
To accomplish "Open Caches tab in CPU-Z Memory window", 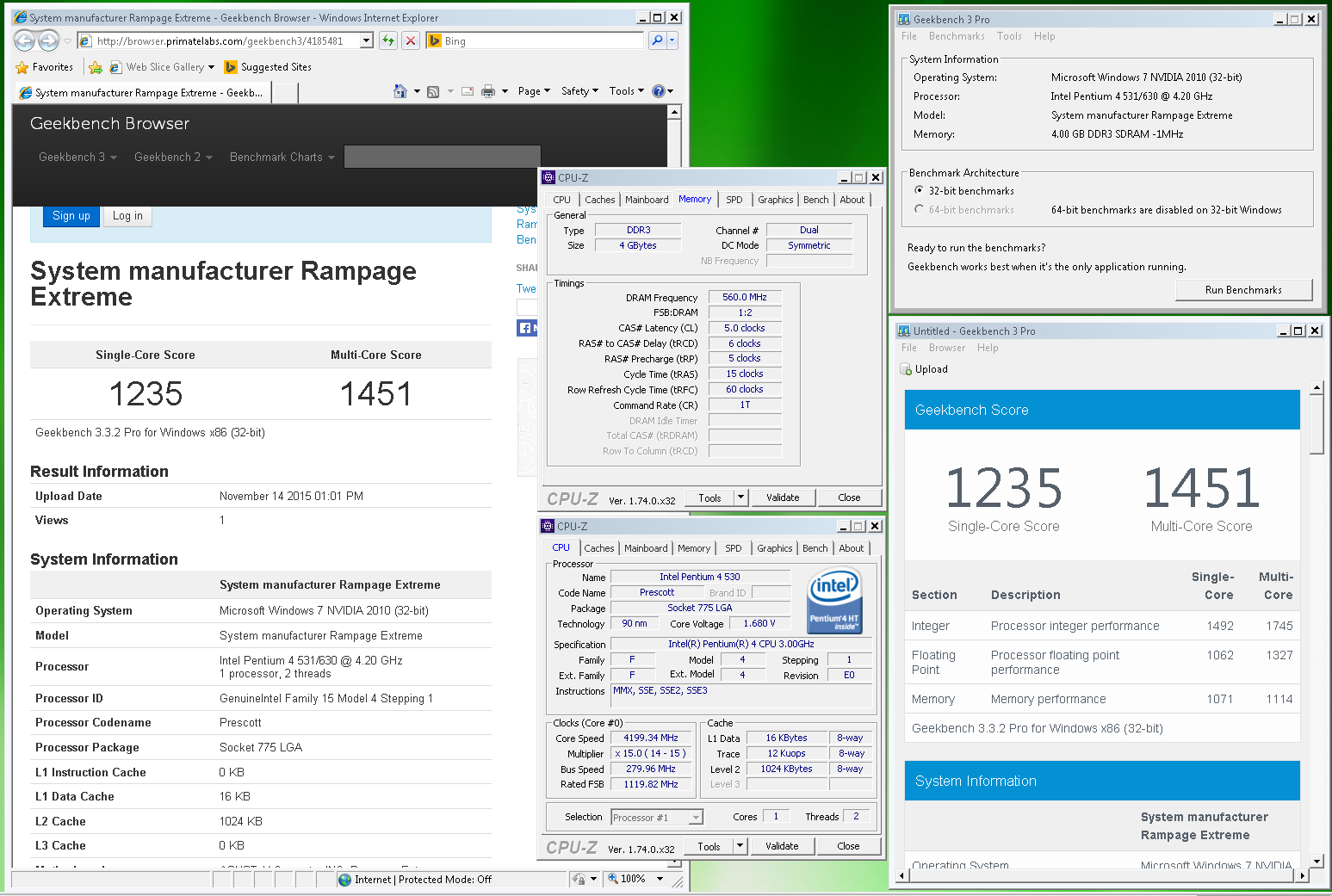I will (600, 200).
